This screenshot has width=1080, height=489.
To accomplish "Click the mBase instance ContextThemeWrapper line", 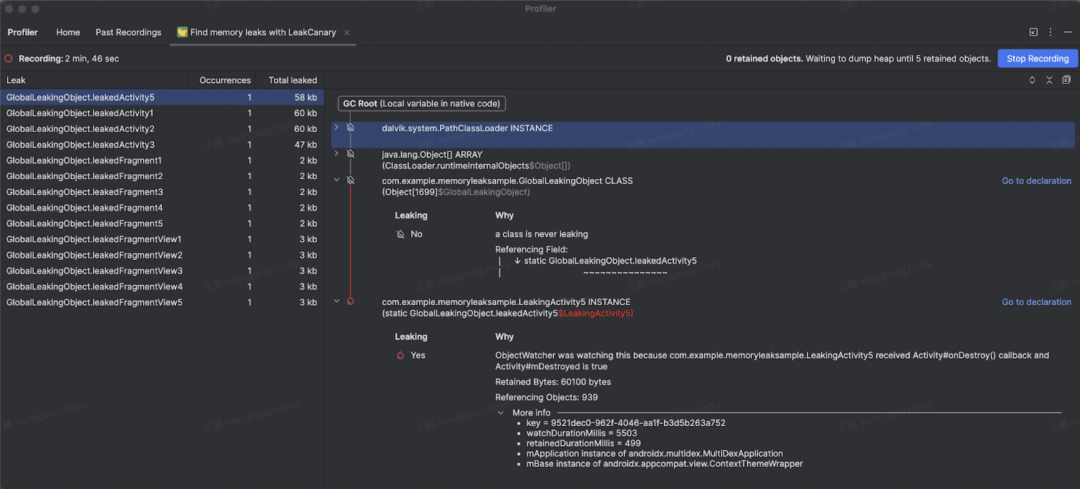I will coord(663,464).
